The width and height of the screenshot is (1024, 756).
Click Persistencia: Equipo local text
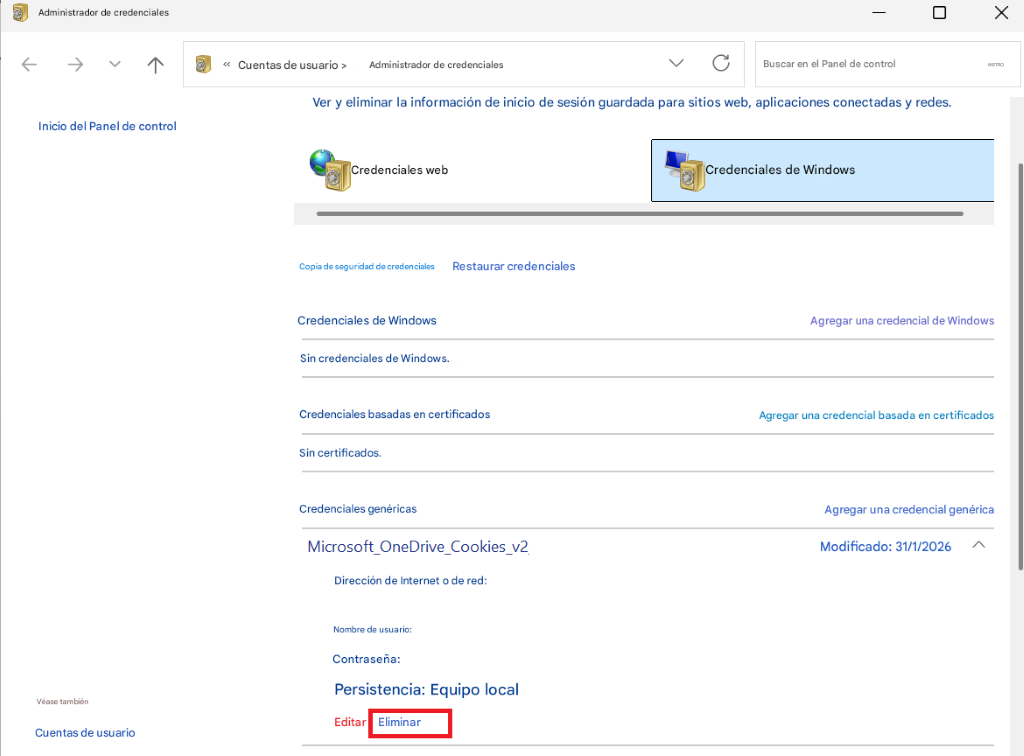pyautogui.click(x=426, y=689)
